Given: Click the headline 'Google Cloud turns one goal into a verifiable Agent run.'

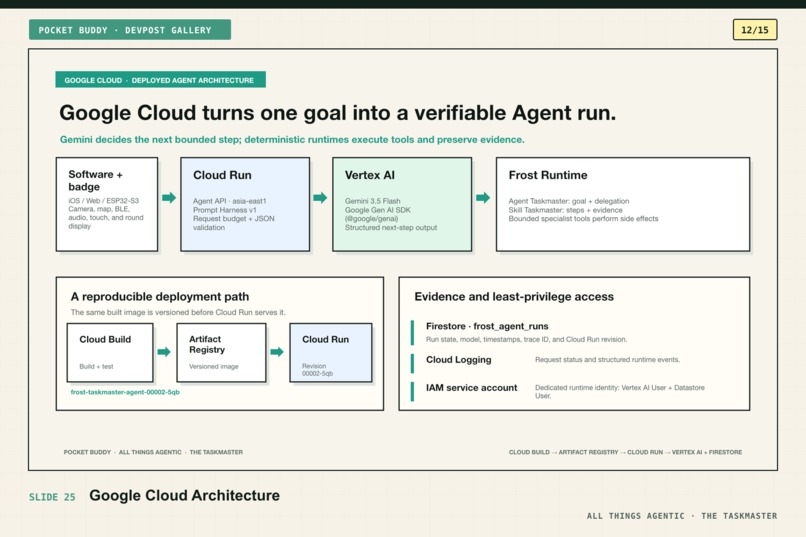Looking at the screenshot, I should 337,113.
